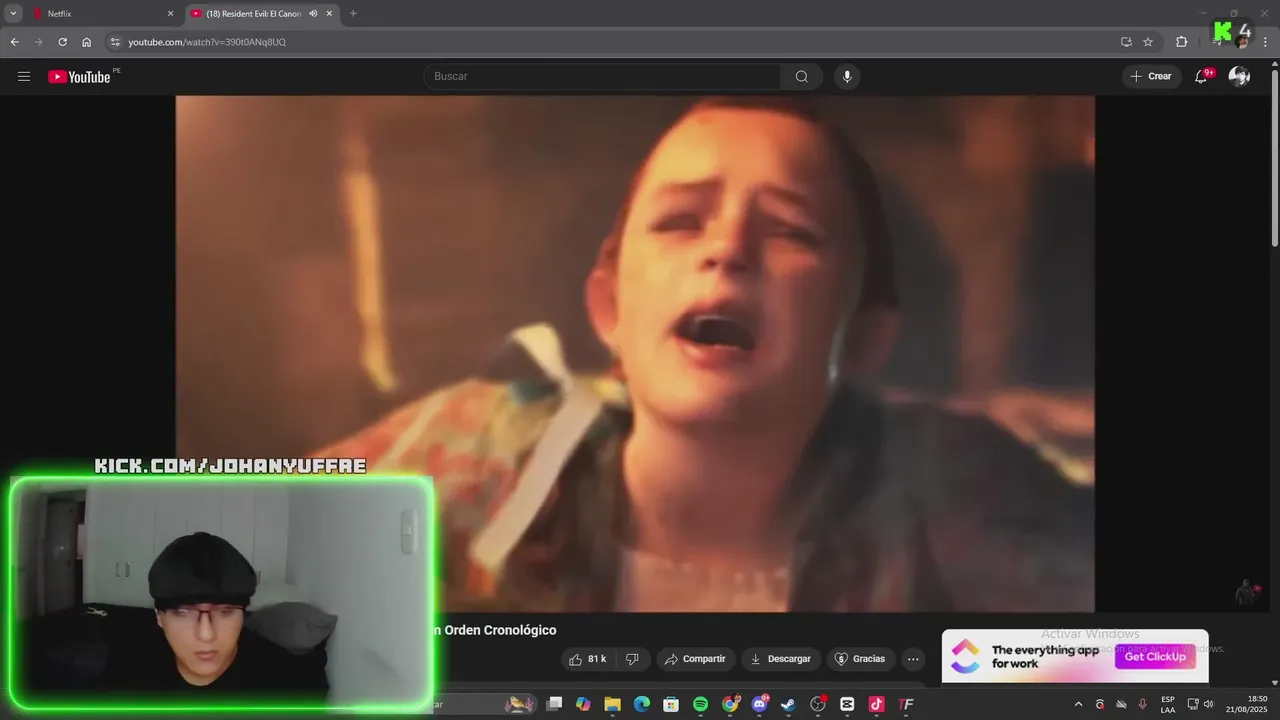This screenshot has height=720, width=1280.
Task: Open File Explorer from taskbar
Action: pos(612,704)
